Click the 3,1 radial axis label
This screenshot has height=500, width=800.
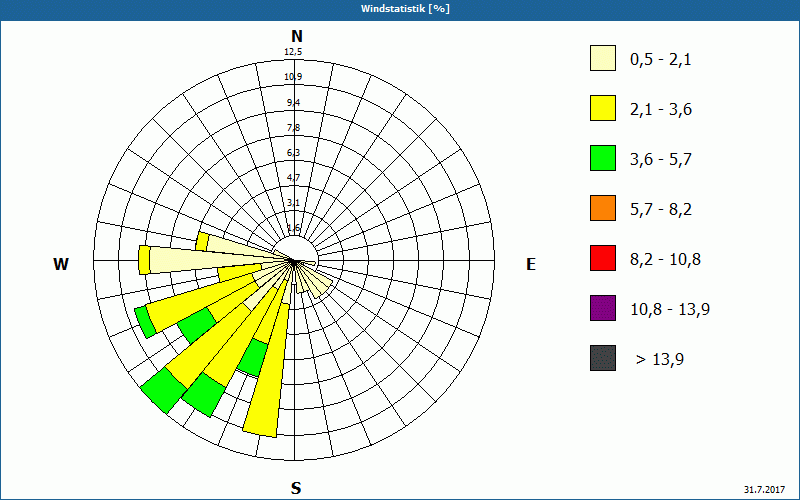tap(293, 203)
